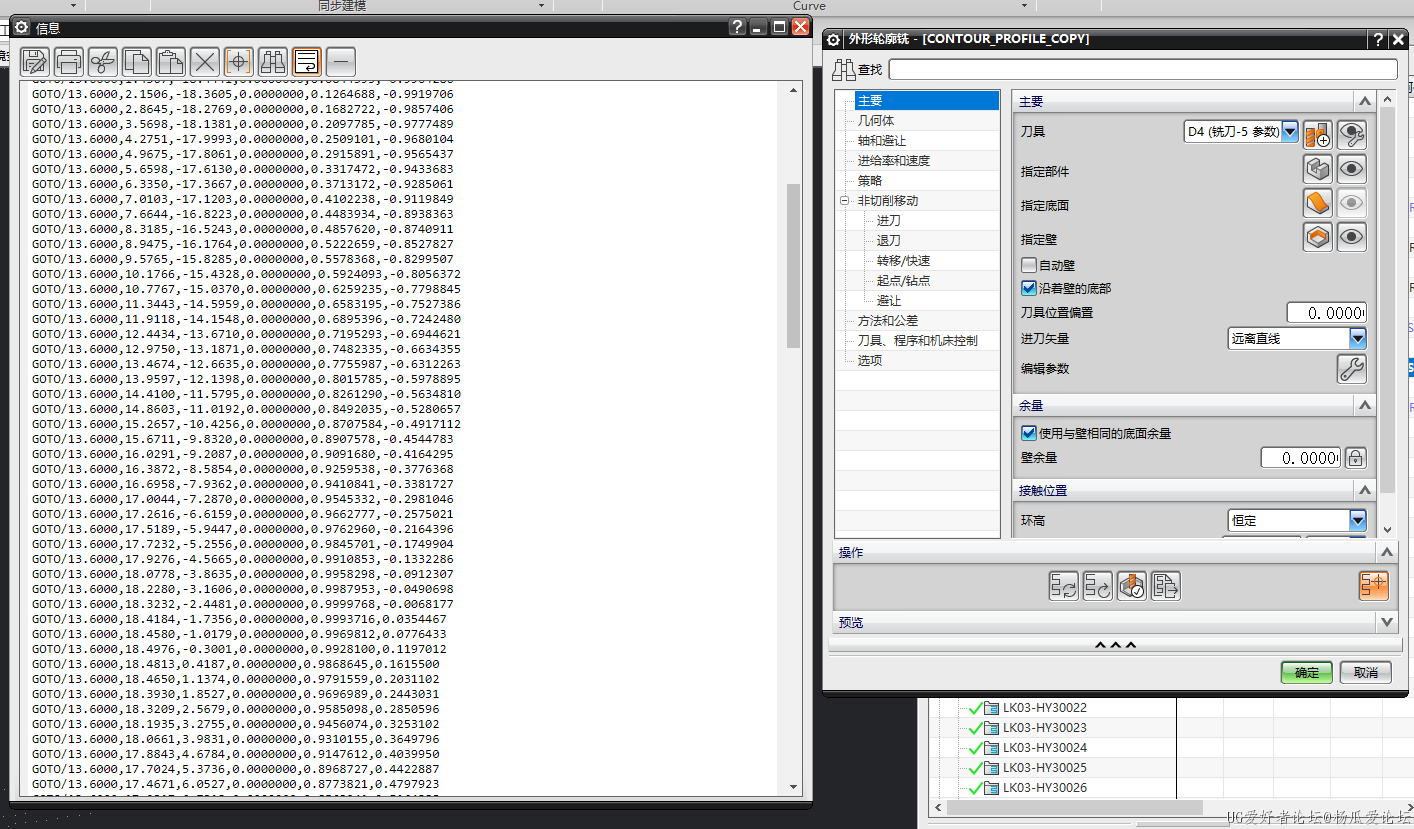
Task: Select 进刀 under 非切削移动
Action: pos(888,221)
